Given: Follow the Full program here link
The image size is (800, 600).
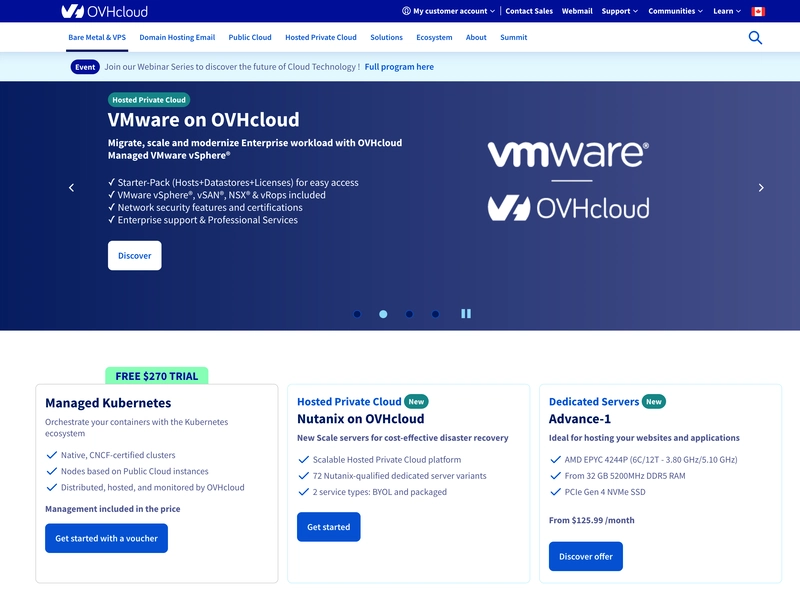Looking at the screenshot, I should click(x=399, y=67).
